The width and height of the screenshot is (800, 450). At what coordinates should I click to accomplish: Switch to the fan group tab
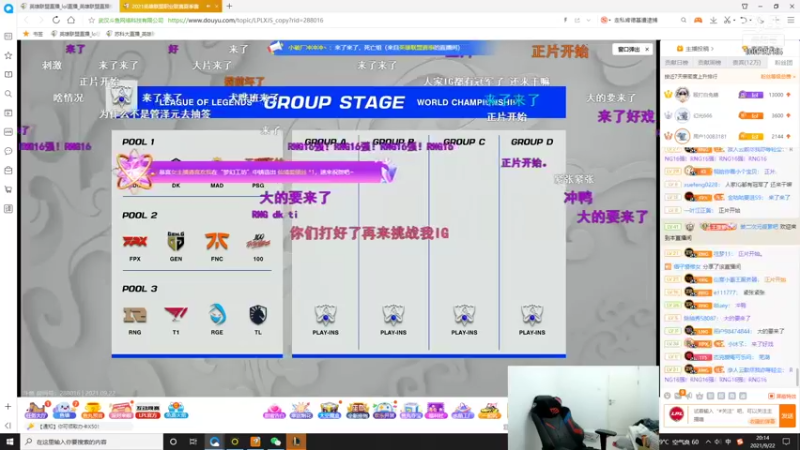783,62
